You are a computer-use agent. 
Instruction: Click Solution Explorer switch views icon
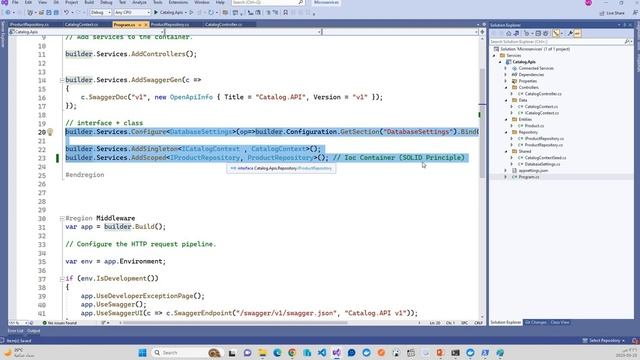[516, 33]
